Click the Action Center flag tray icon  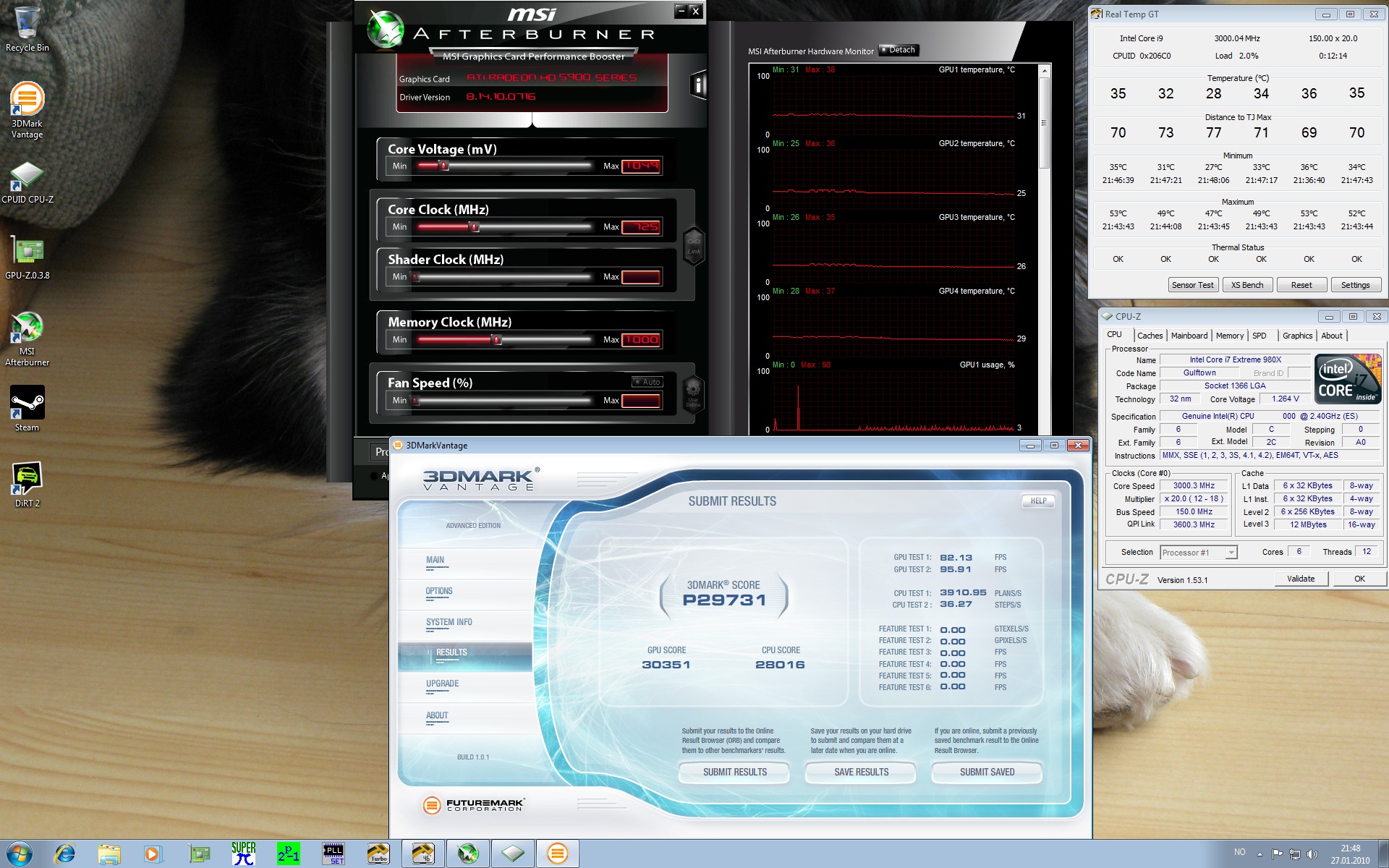click(1277, 854)
